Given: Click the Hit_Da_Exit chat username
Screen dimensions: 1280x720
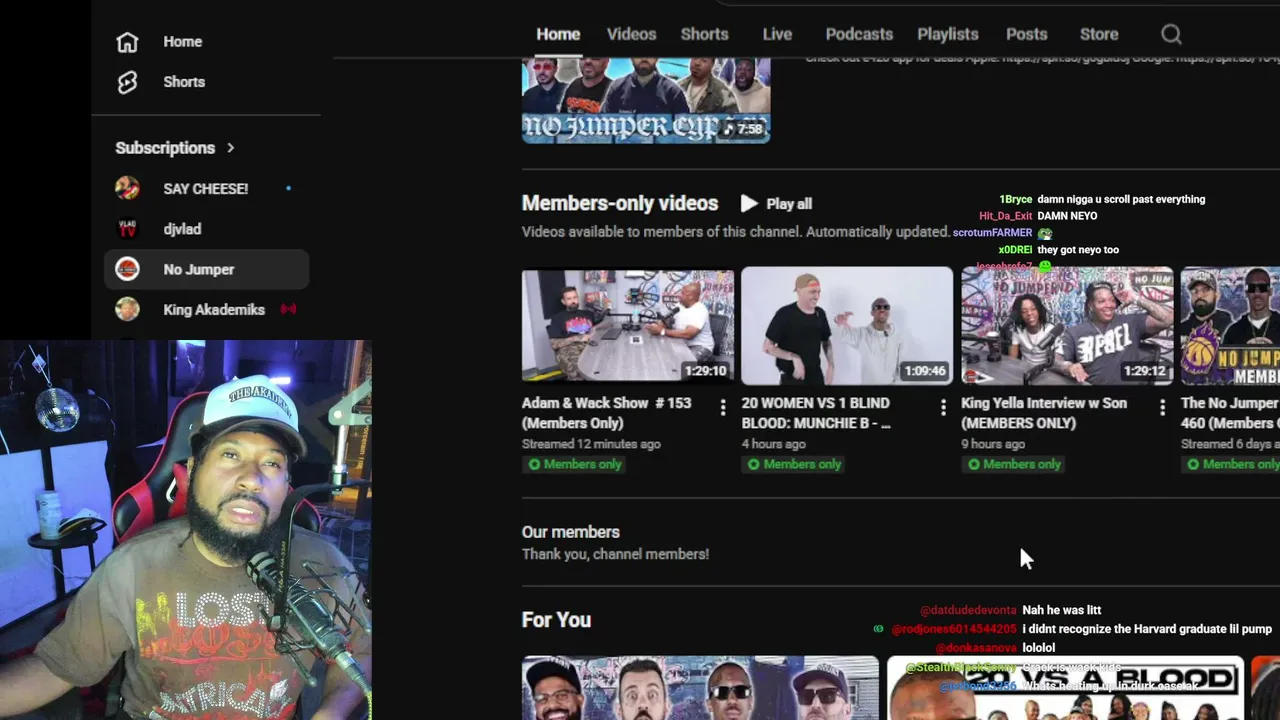Looking at the screenshot, I should click(1005, 216).
